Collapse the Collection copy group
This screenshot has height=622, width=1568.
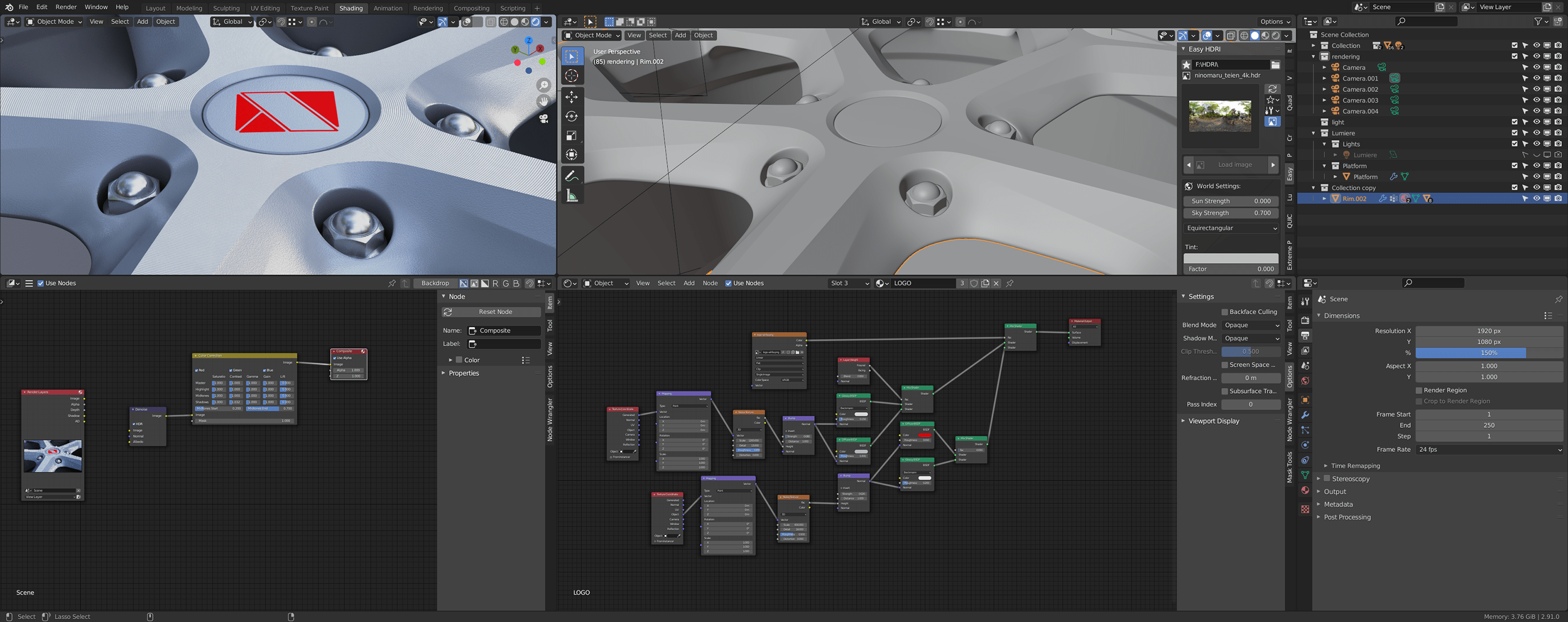(x=1314, y=188)
